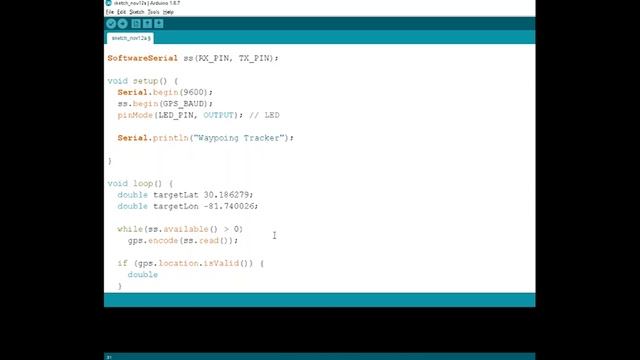Open the File menu
The height and width of the screenshot is (360, 640).
point(110,12)
